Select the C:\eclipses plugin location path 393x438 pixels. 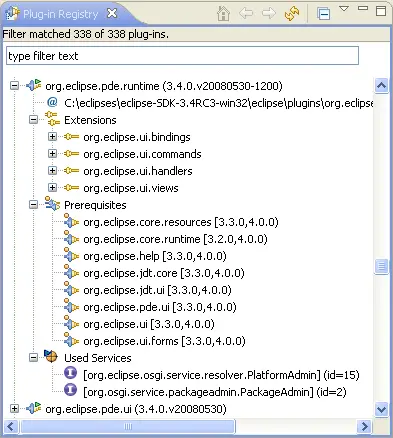click(x=219, y=103)
